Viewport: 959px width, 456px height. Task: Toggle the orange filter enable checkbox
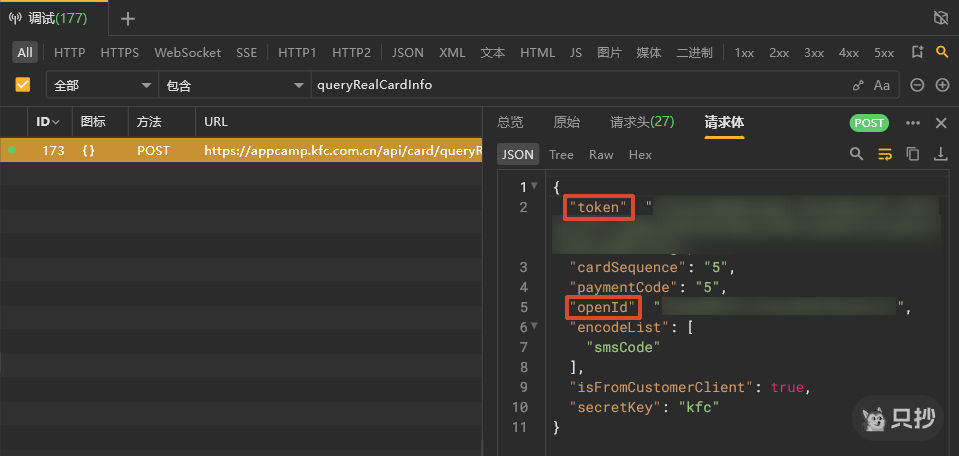pyautogui.click(x=23, y=85)
